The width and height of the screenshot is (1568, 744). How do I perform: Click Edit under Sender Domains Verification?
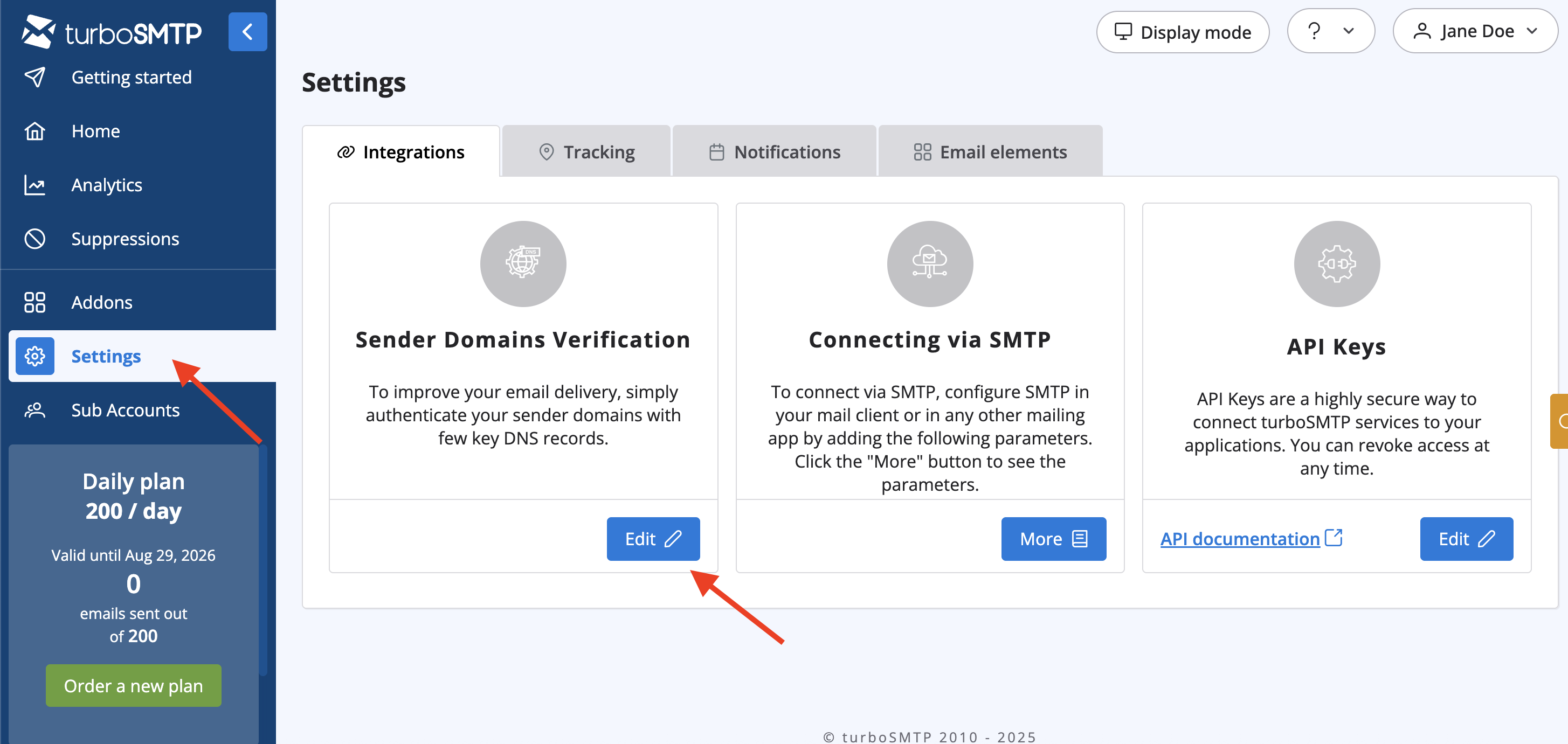point(653,538)
